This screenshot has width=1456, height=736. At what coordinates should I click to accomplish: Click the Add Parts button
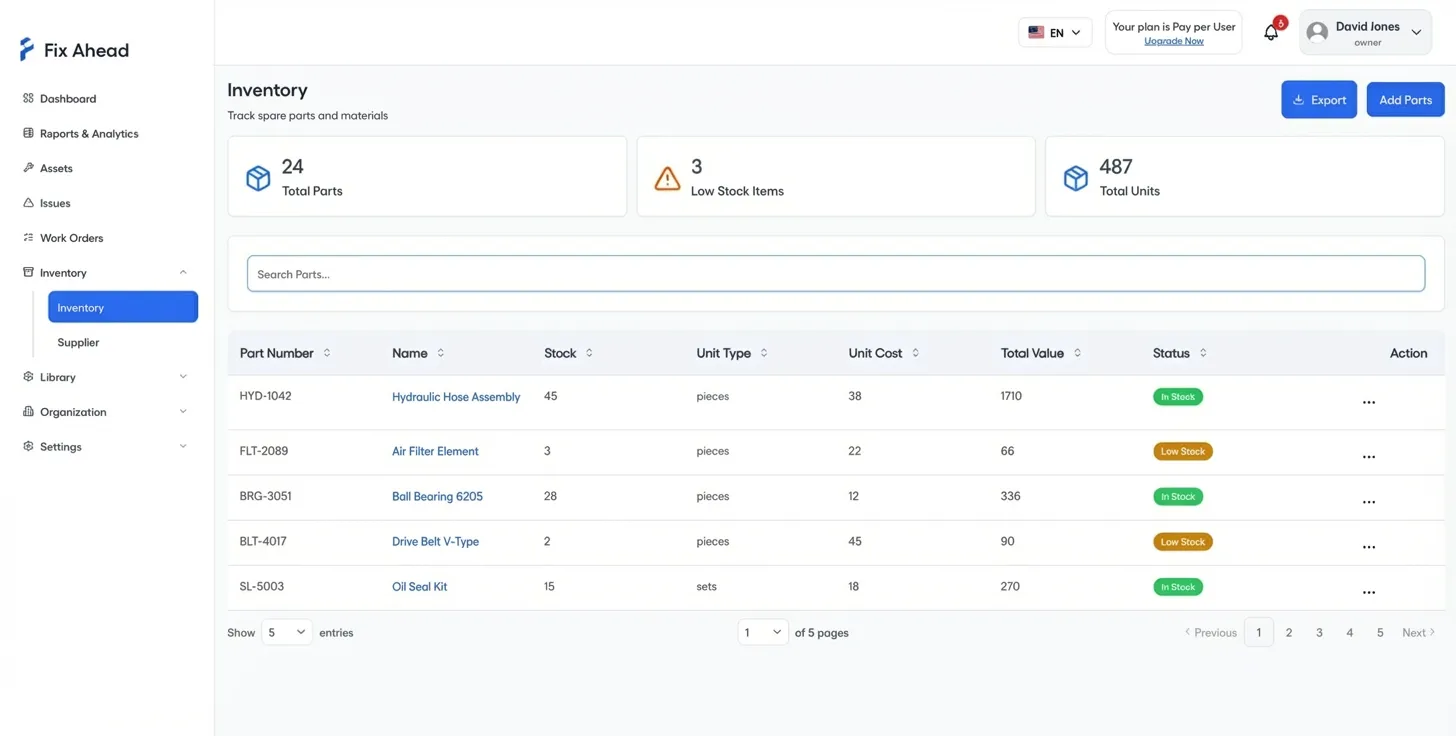pyautogui.click(x=1405, y=100)
